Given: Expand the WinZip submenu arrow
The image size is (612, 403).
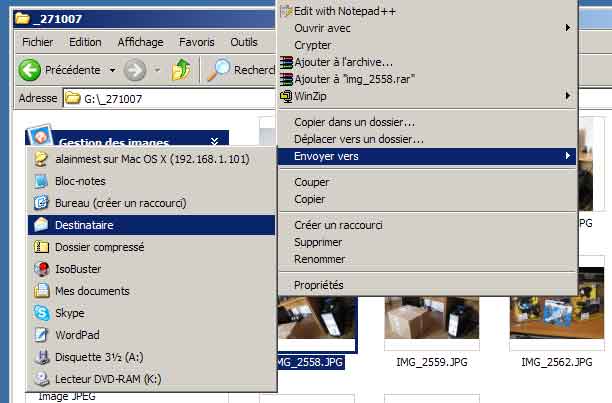Looking at the screenshot, I should point(568,95).
